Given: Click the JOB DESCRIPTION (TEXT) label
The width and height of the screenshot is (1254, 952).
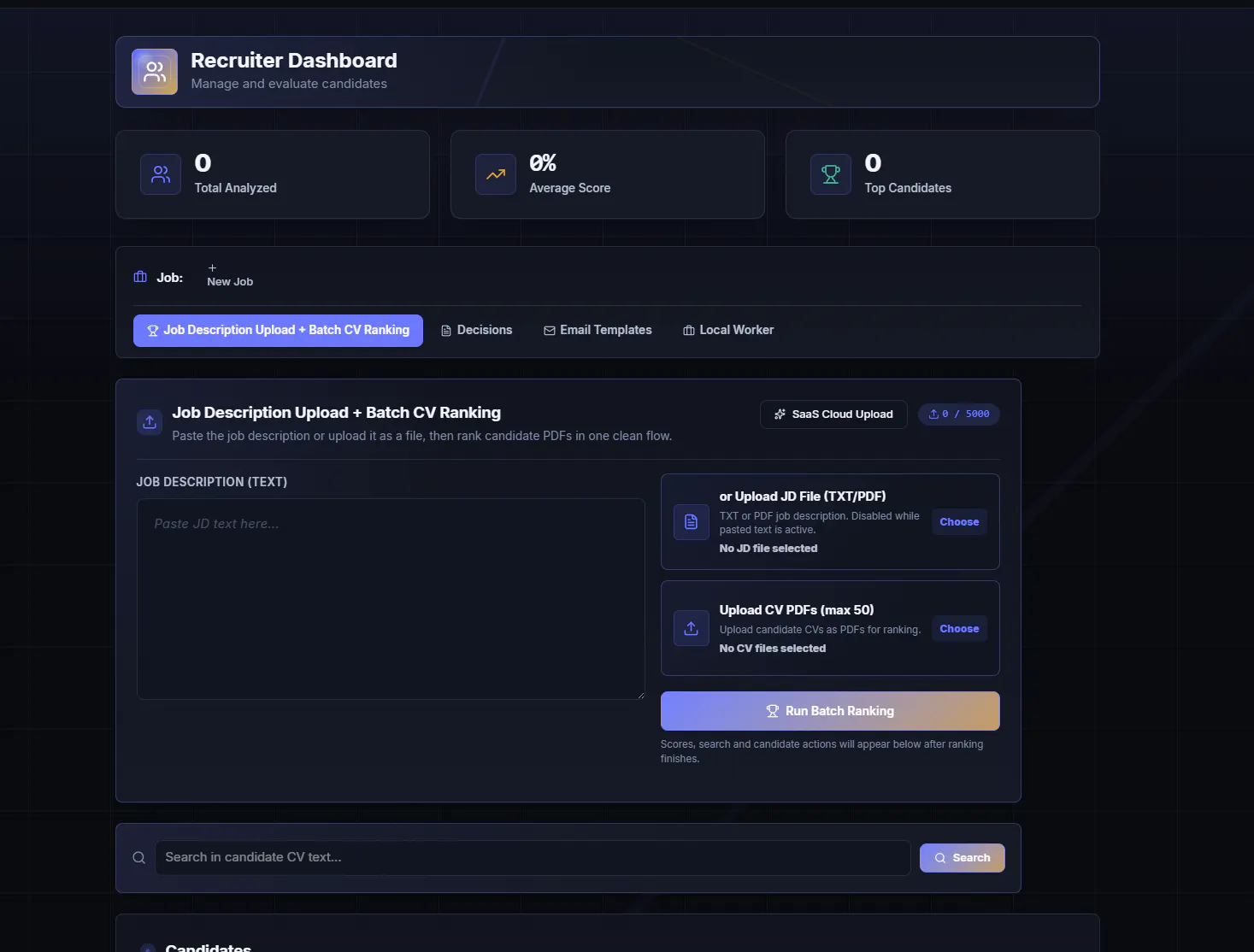Looking at the screenshot, I should 212,482.
